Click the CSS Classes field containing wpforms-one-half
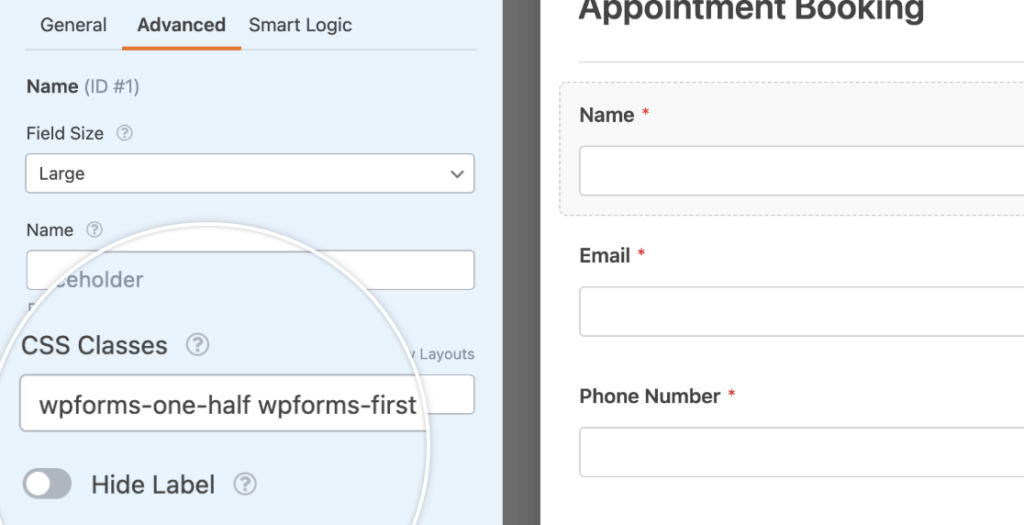Image resolution: width=1024 pixels, height=525 pixels. point(225,403)
